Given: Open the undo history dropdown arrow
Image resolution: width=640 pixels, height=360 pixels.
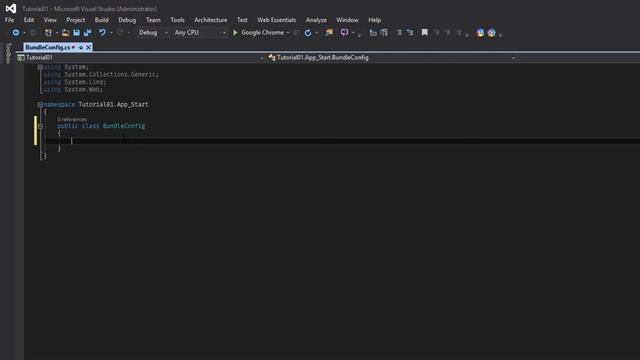Looking at the screenshot, I should [x=111, y=33].
